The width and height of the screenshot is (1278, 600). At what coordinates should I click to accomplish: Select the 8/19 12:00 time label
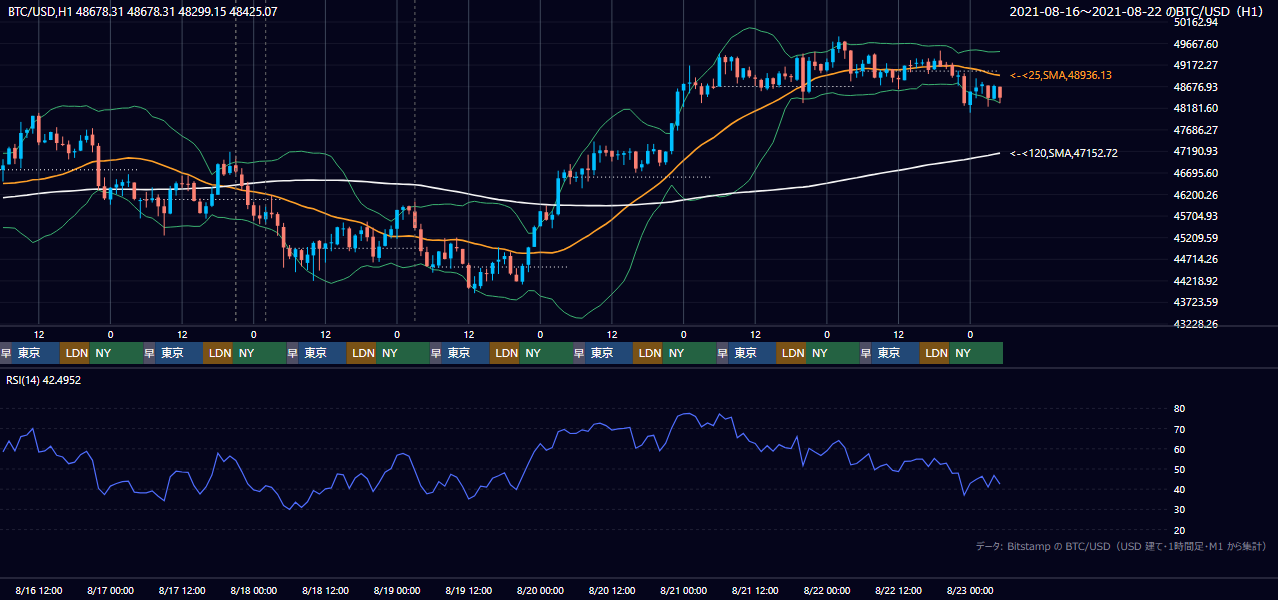click(x=469, y=590)
